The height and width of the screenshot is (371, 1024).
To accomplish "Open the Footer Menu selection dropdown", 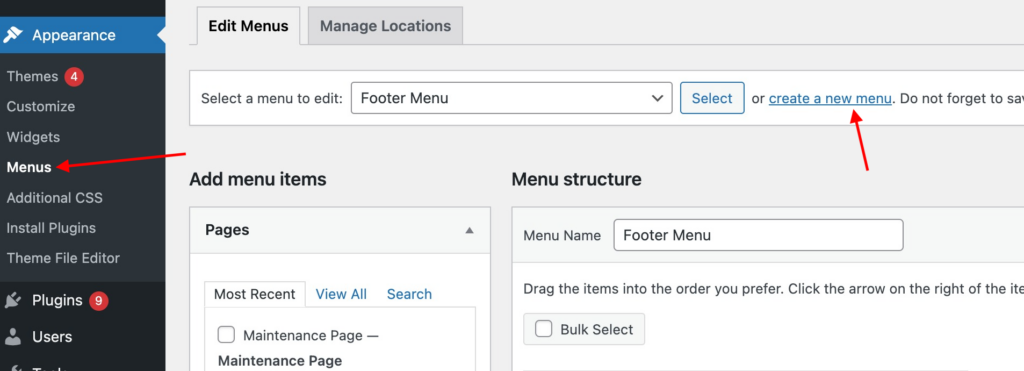I will click(511, 98).
